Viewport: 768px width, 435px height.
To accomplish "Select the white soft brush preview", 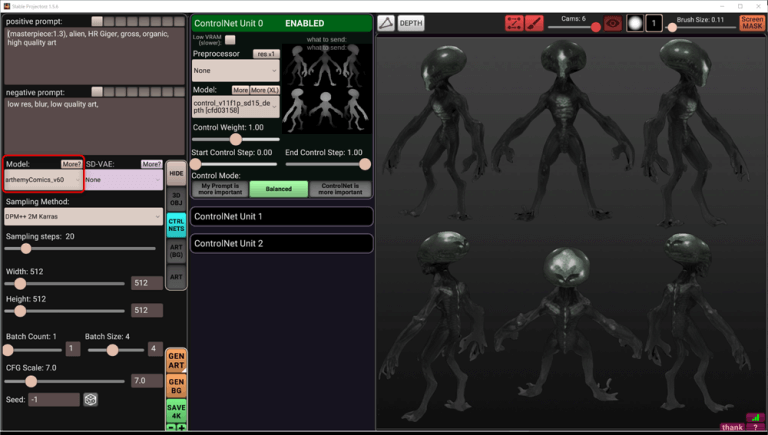I will (634, 23).
